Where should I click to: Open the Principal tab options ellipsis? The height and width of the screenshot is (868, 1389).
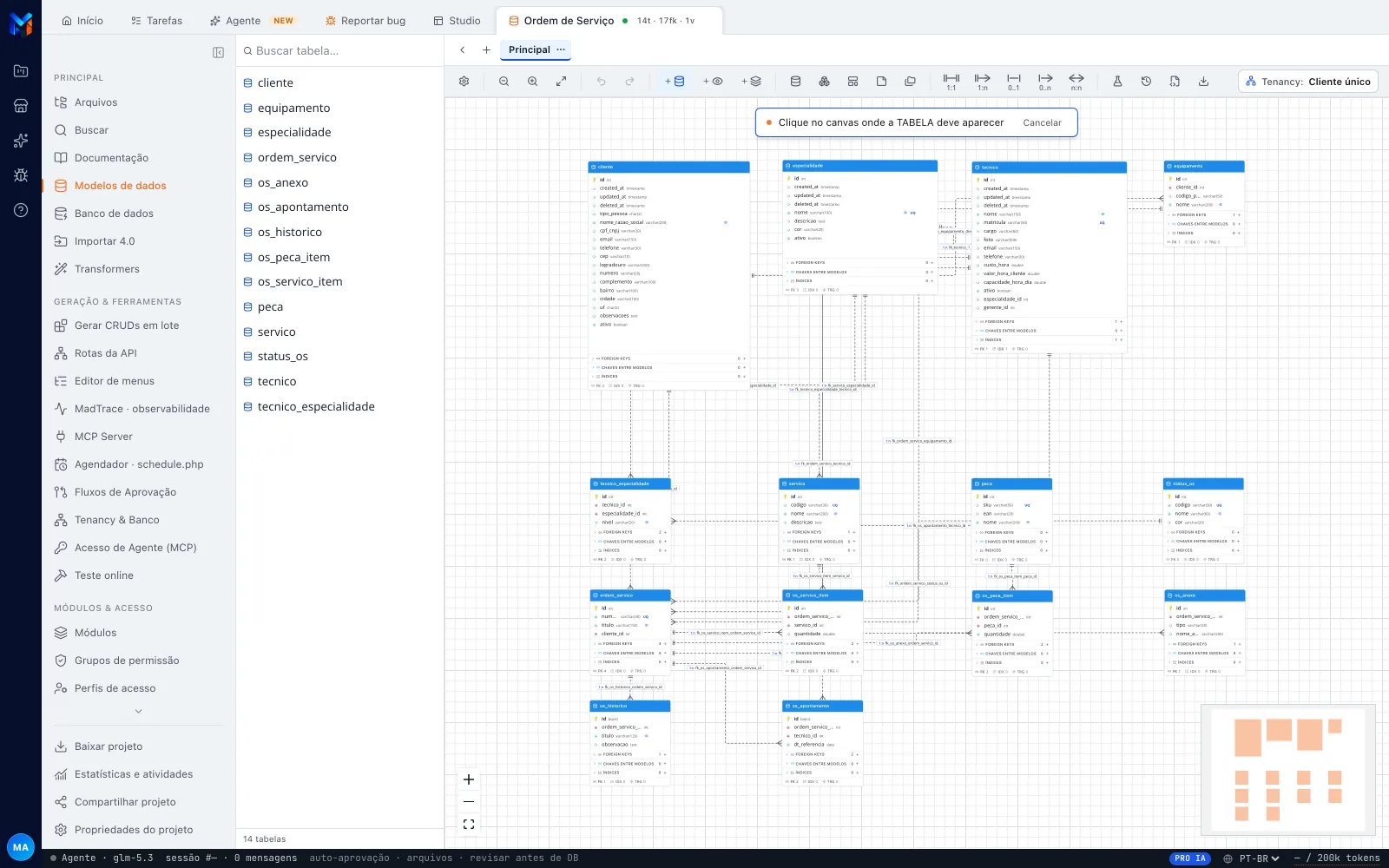click(561, 49)
